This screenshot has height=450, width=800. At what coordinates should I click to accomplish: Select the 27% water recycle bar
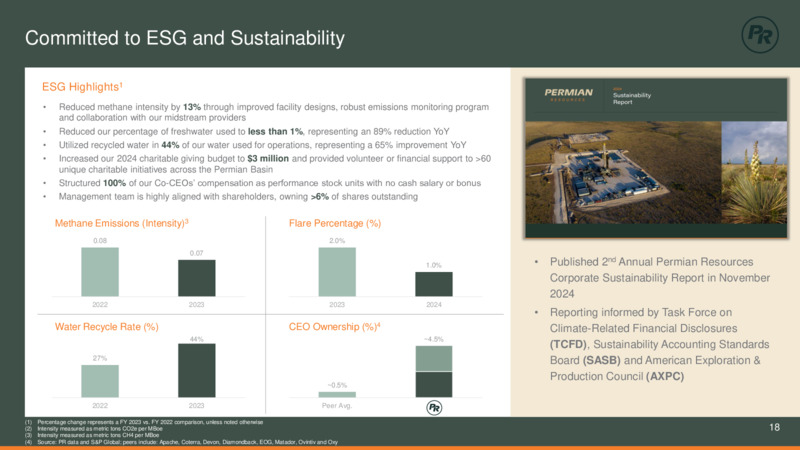[x=100, y=381]
